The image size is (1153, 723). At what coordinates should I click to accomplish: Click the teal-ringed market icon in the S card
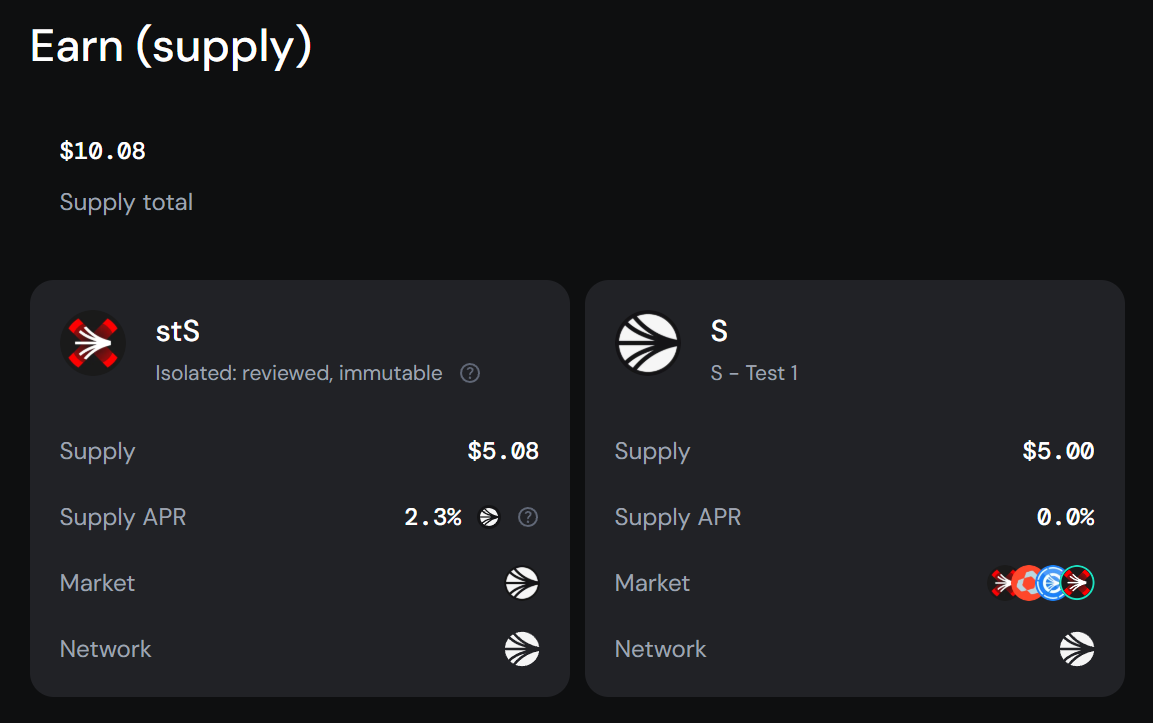pyautogui.click(x=1078, y=583)
